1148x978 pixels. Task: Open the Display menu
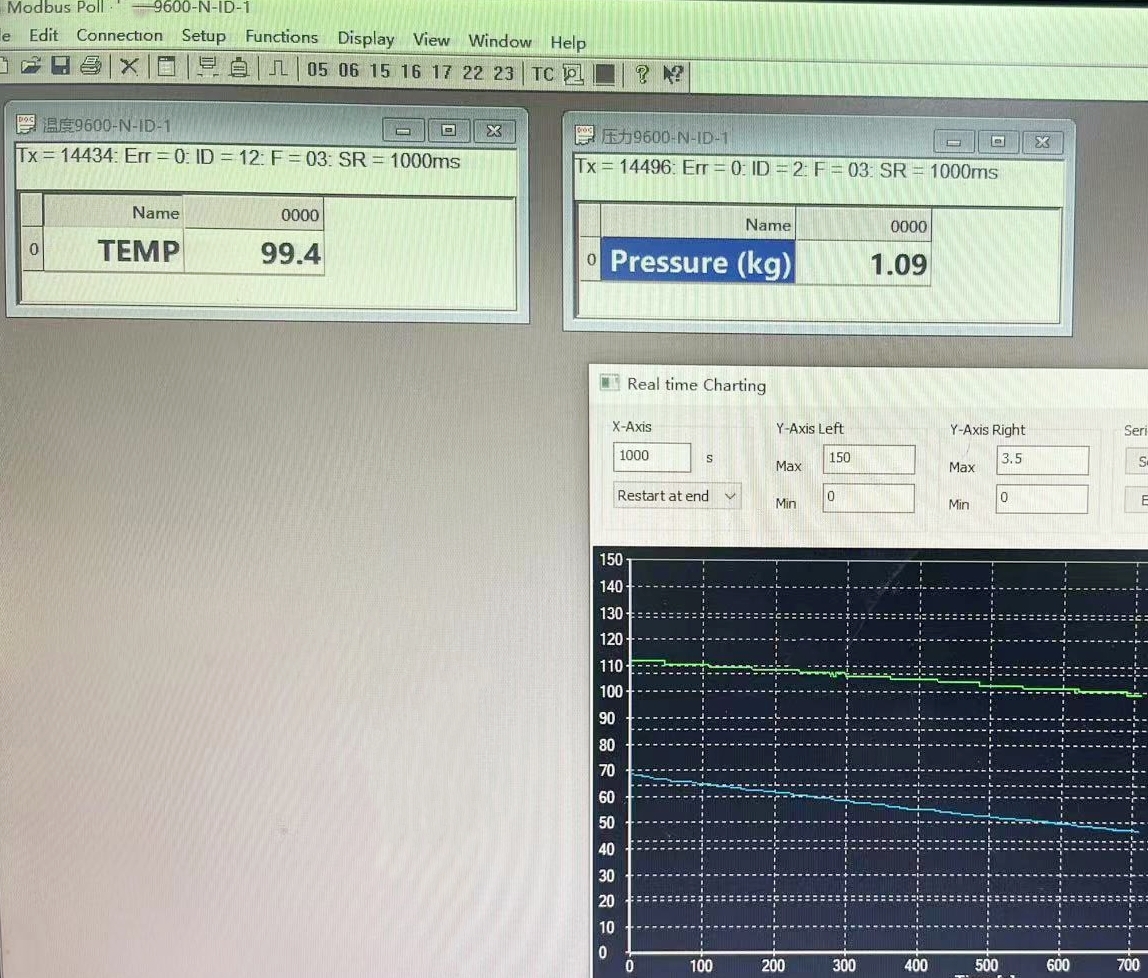pos(365,38)
